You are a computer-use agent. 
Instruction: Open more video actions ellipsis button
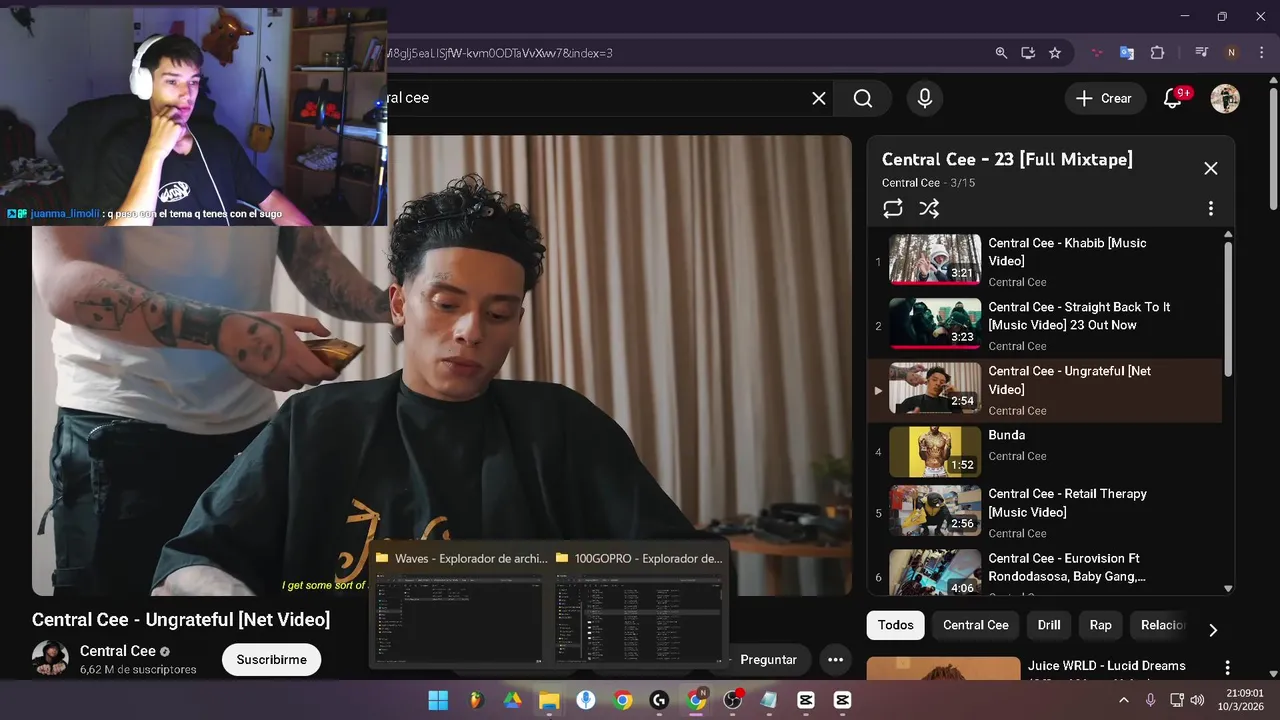tap(835, 660)
